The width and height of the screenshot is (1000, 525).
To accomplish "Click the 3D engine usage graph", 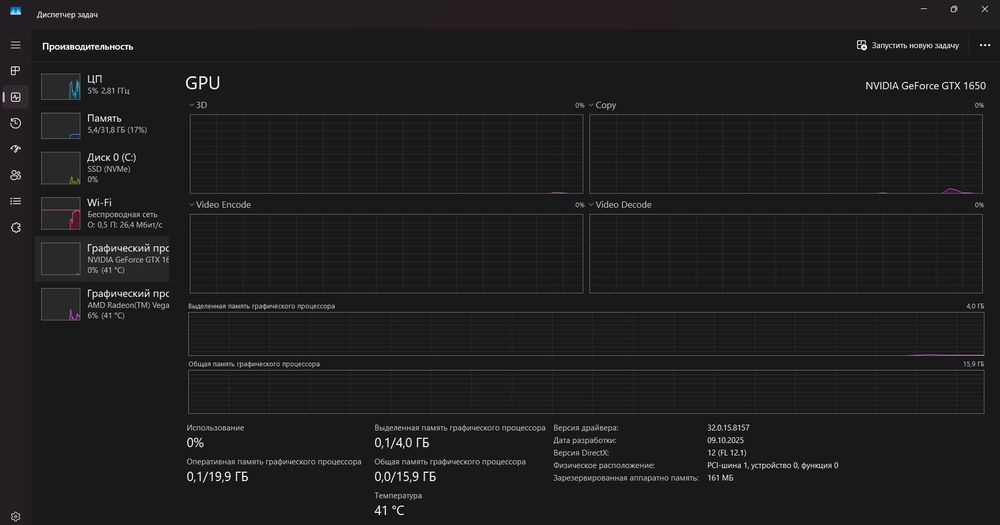I will 386,154.
